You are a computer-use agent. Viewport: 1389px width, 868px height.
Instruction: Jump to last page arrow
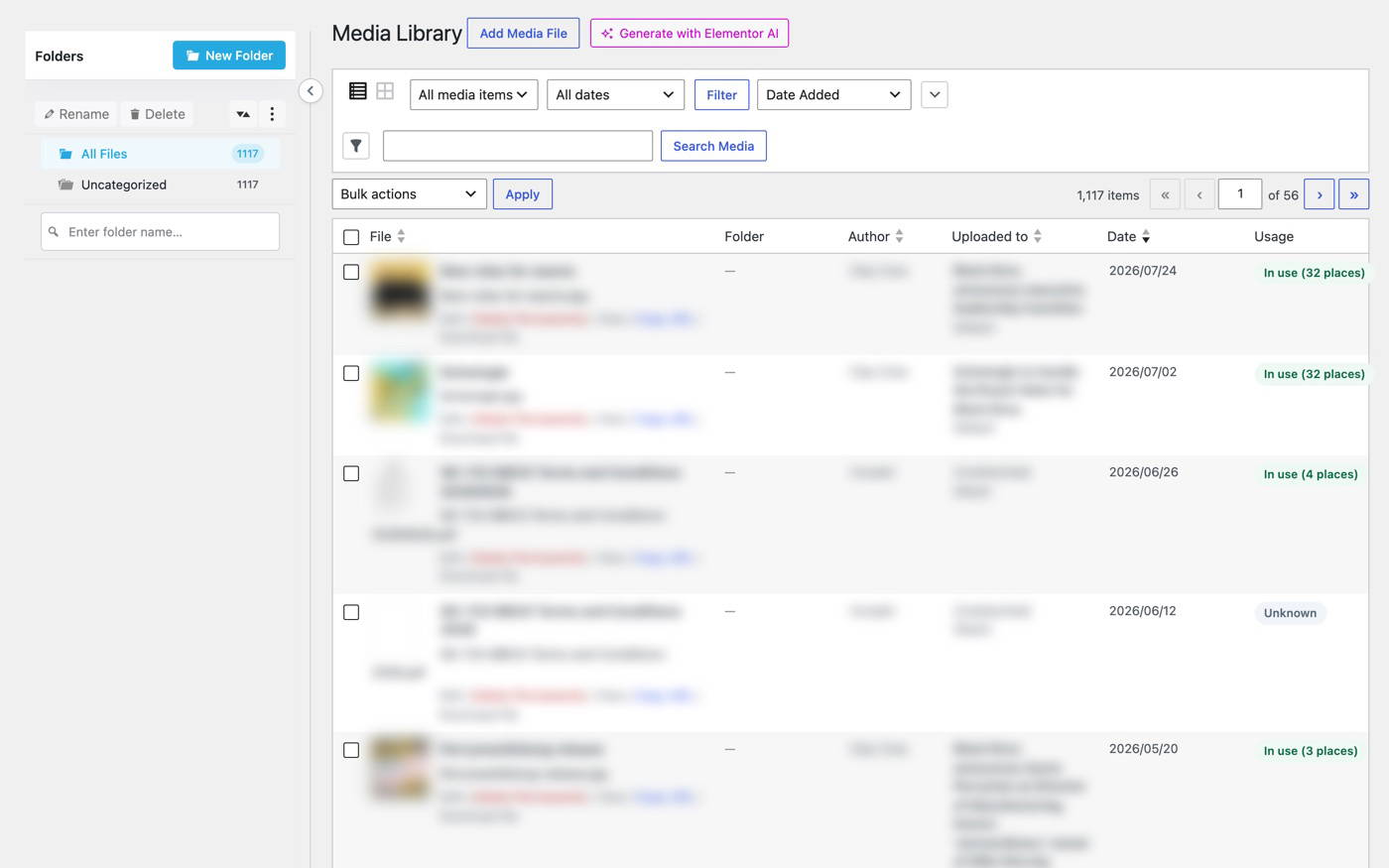[1353, 194]
